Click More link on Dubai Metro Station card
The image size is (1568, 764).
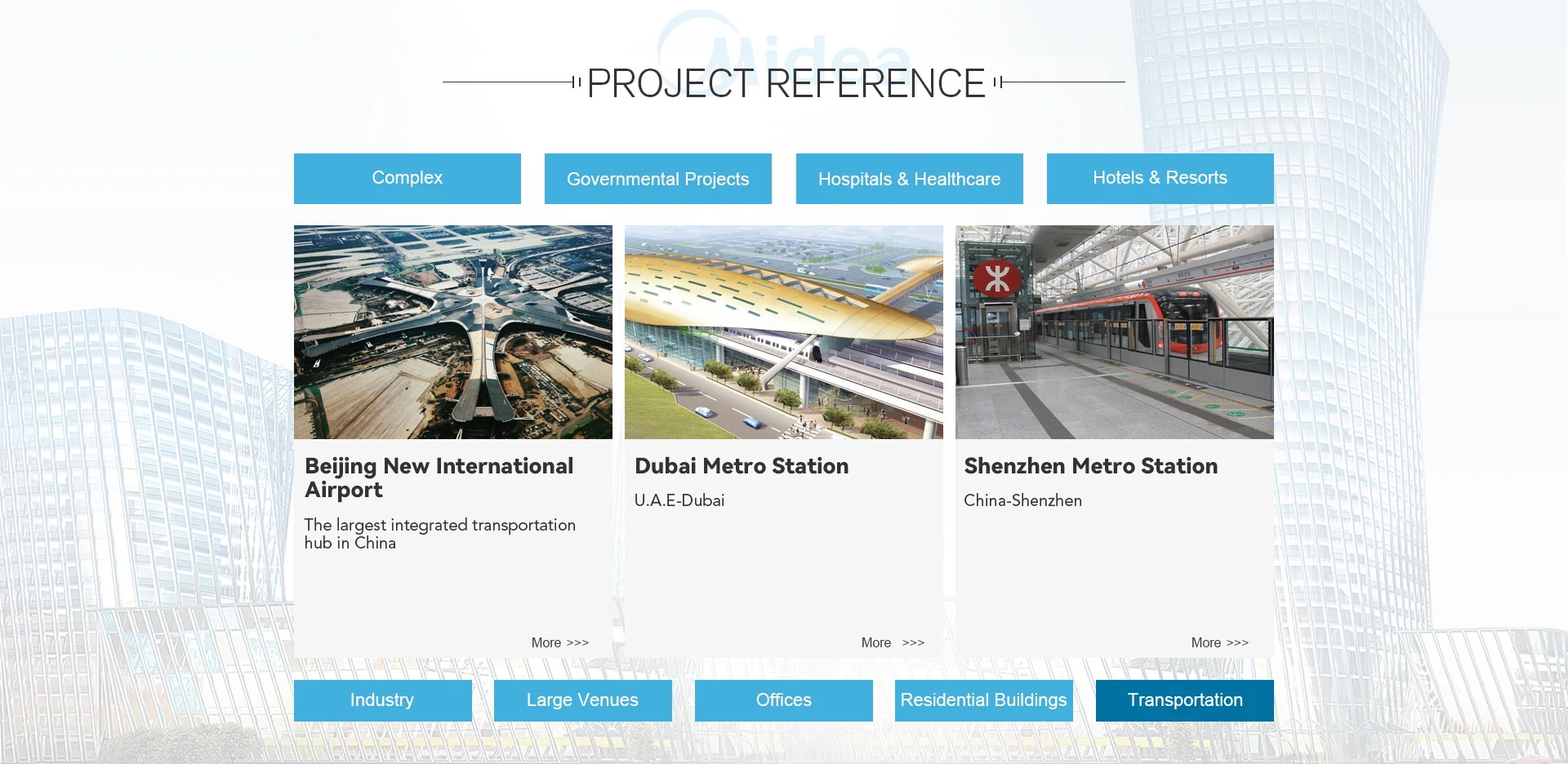coord(893,642)
